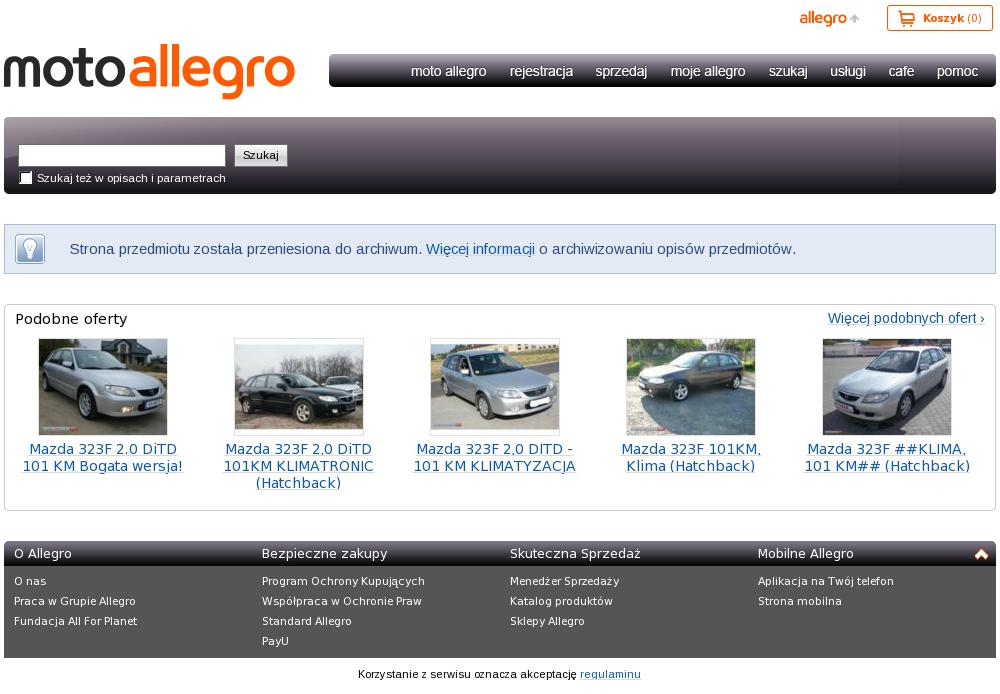Focus the search text field

122,156
